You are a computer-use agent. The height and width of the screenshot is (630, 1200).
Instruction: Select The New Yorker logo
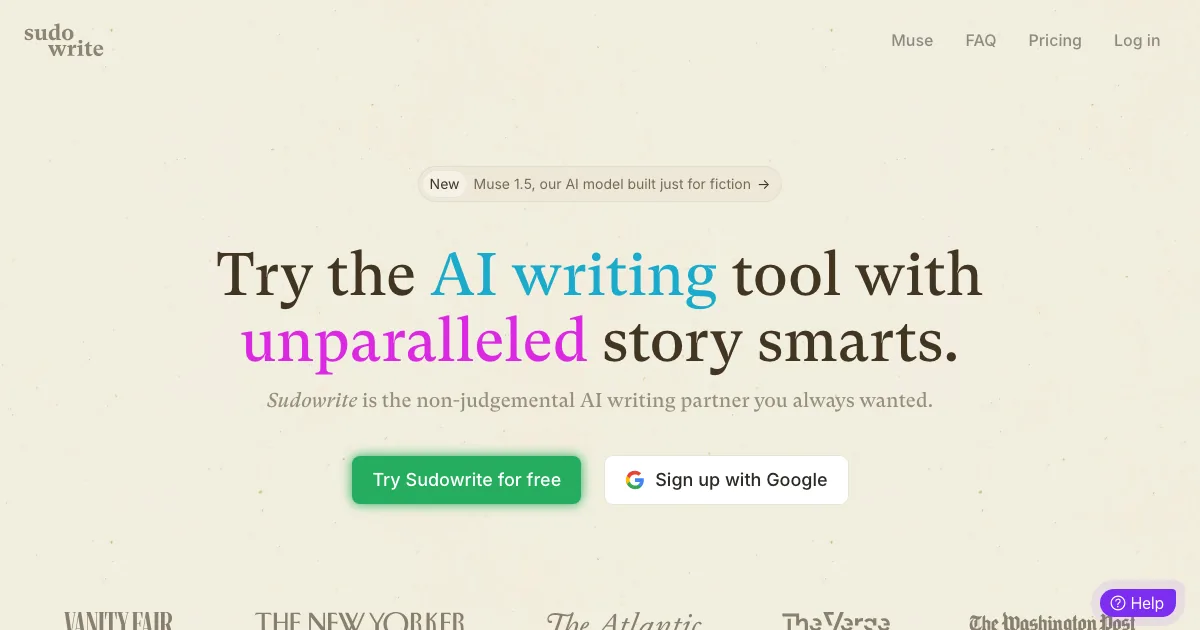click(360, 621)
